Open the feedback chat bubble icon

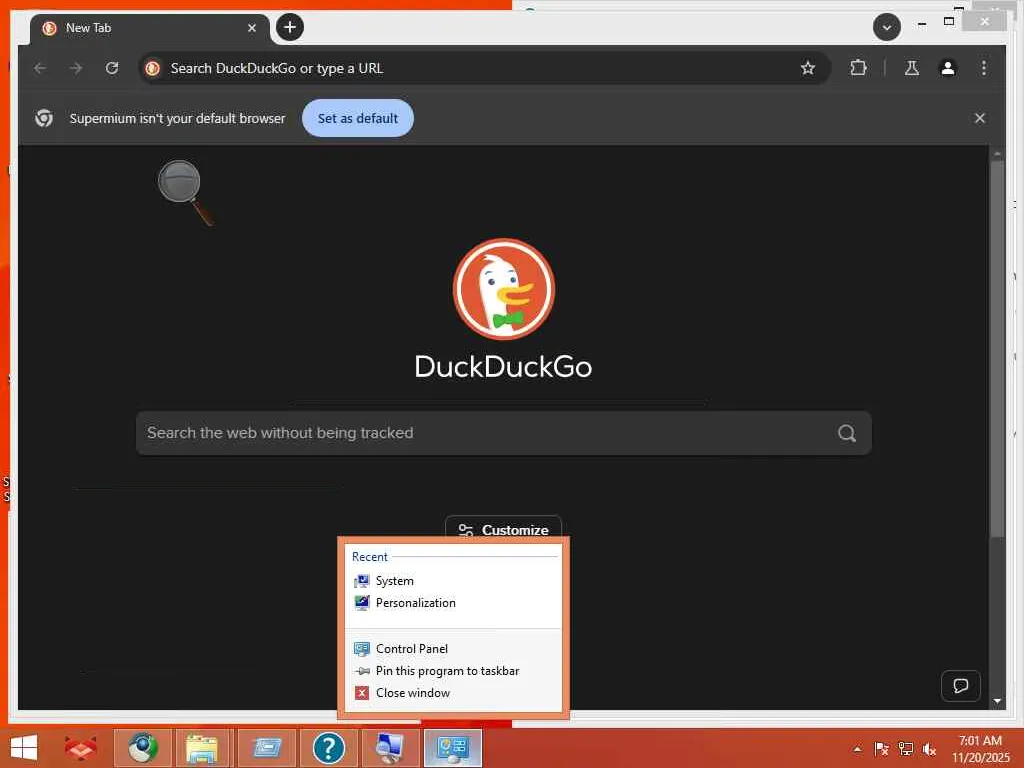pos(961,686)
